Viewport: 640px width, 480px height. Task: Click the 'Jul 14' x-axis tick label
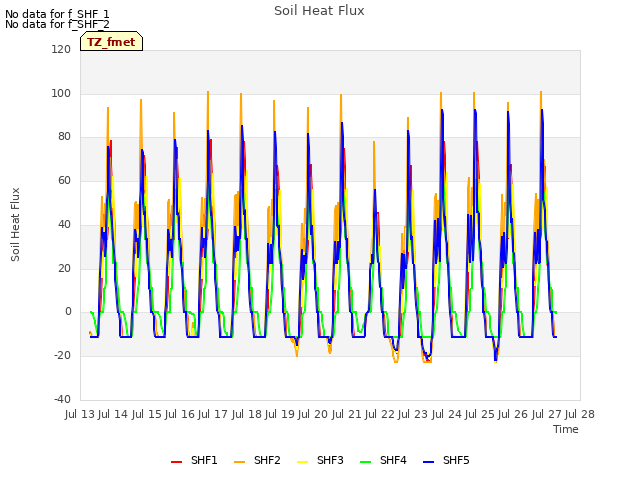[113, 414]
